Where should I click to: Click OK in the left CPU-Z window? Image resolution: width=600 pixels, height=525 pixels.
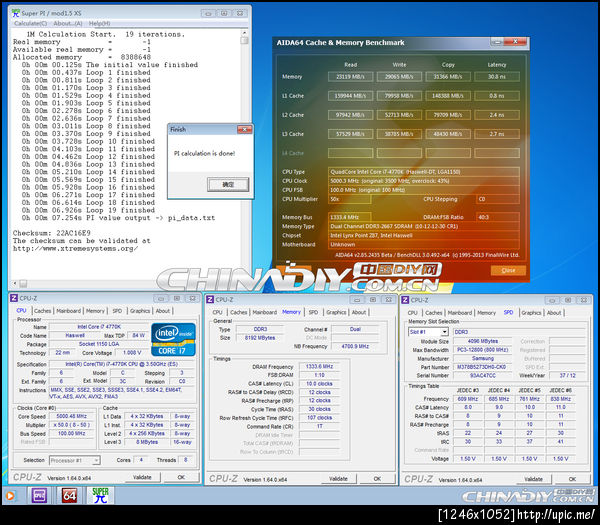coord(181,477)
